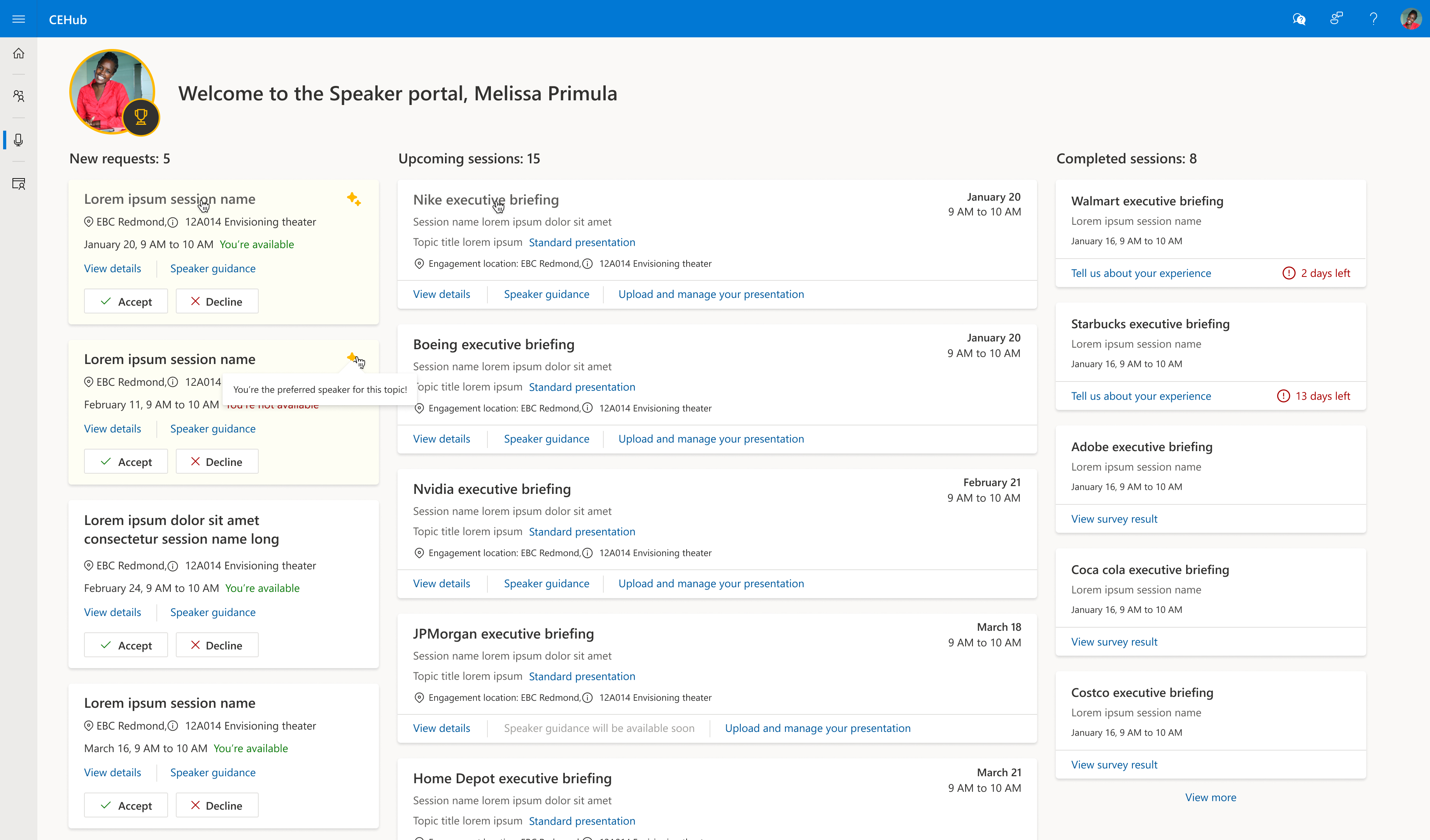Open Home Depot executive briefing title
The height and width of the screenshot is (840, 1430).
click(x=512, y=778)
